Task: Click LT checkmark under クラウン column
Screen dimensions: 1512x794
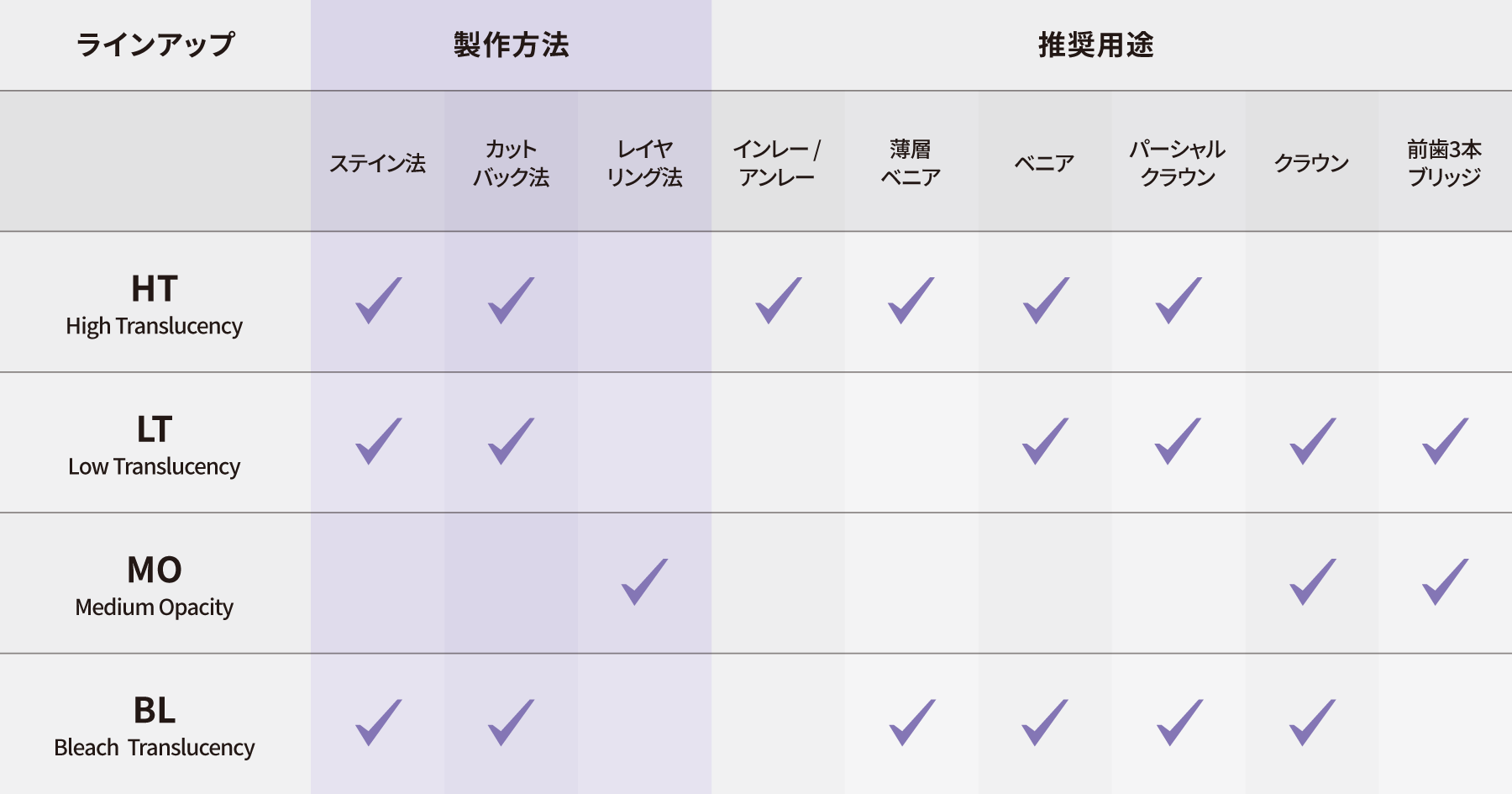Action: 1312,441
